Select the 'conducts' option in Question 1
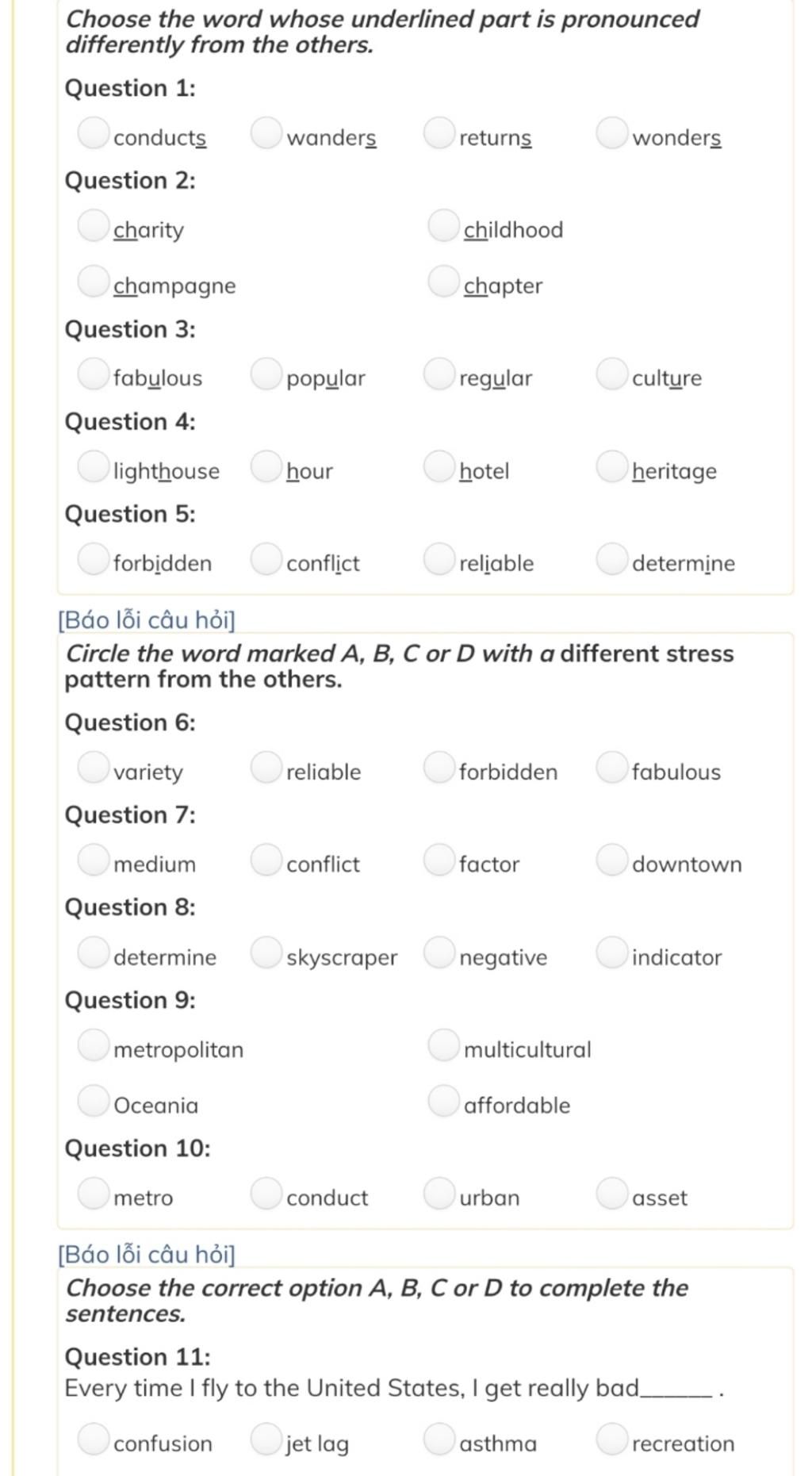The height and width of the screenshot is (1476, 812). (94, 133)
